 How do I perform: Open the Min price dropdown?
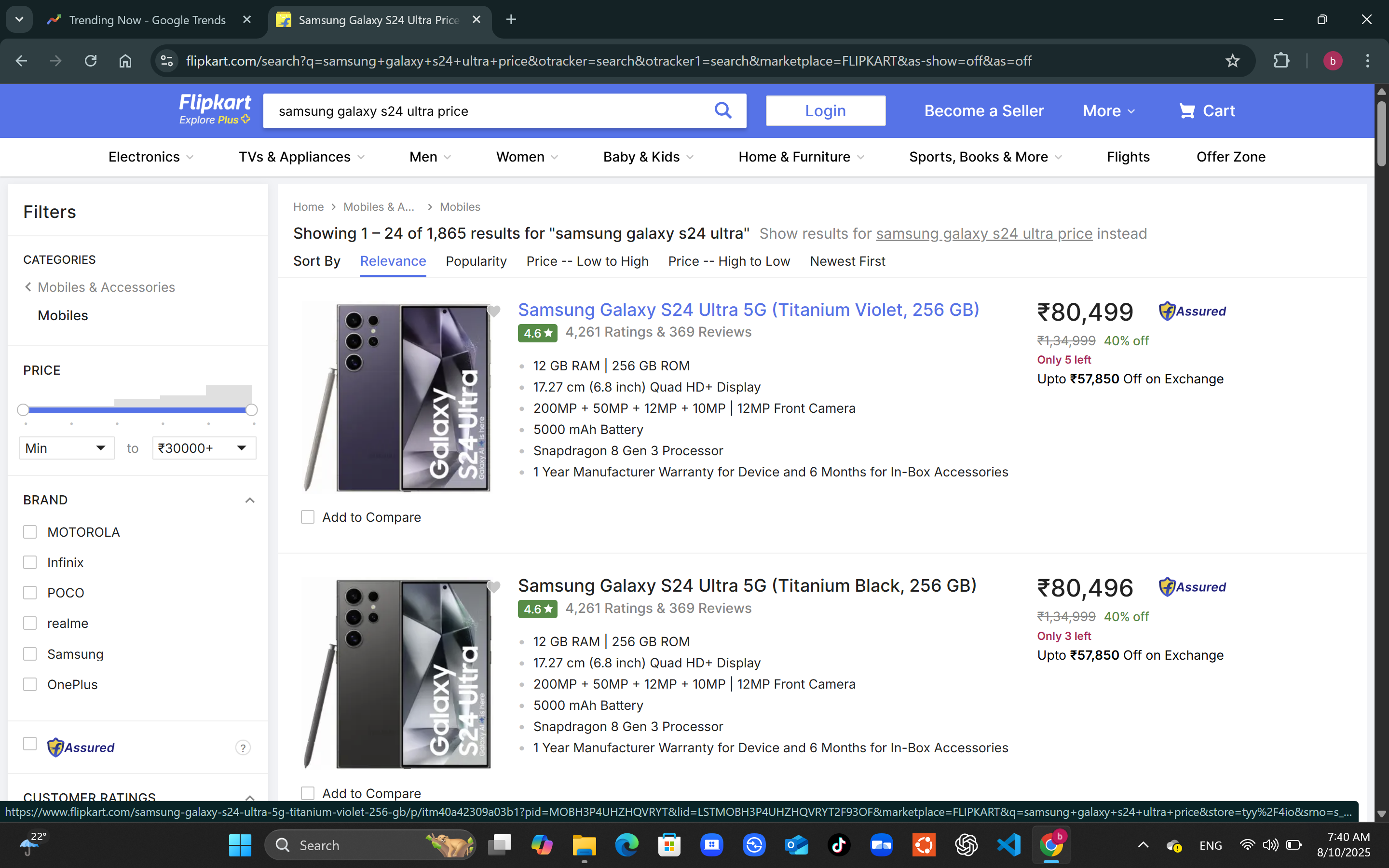click(67, 448)
